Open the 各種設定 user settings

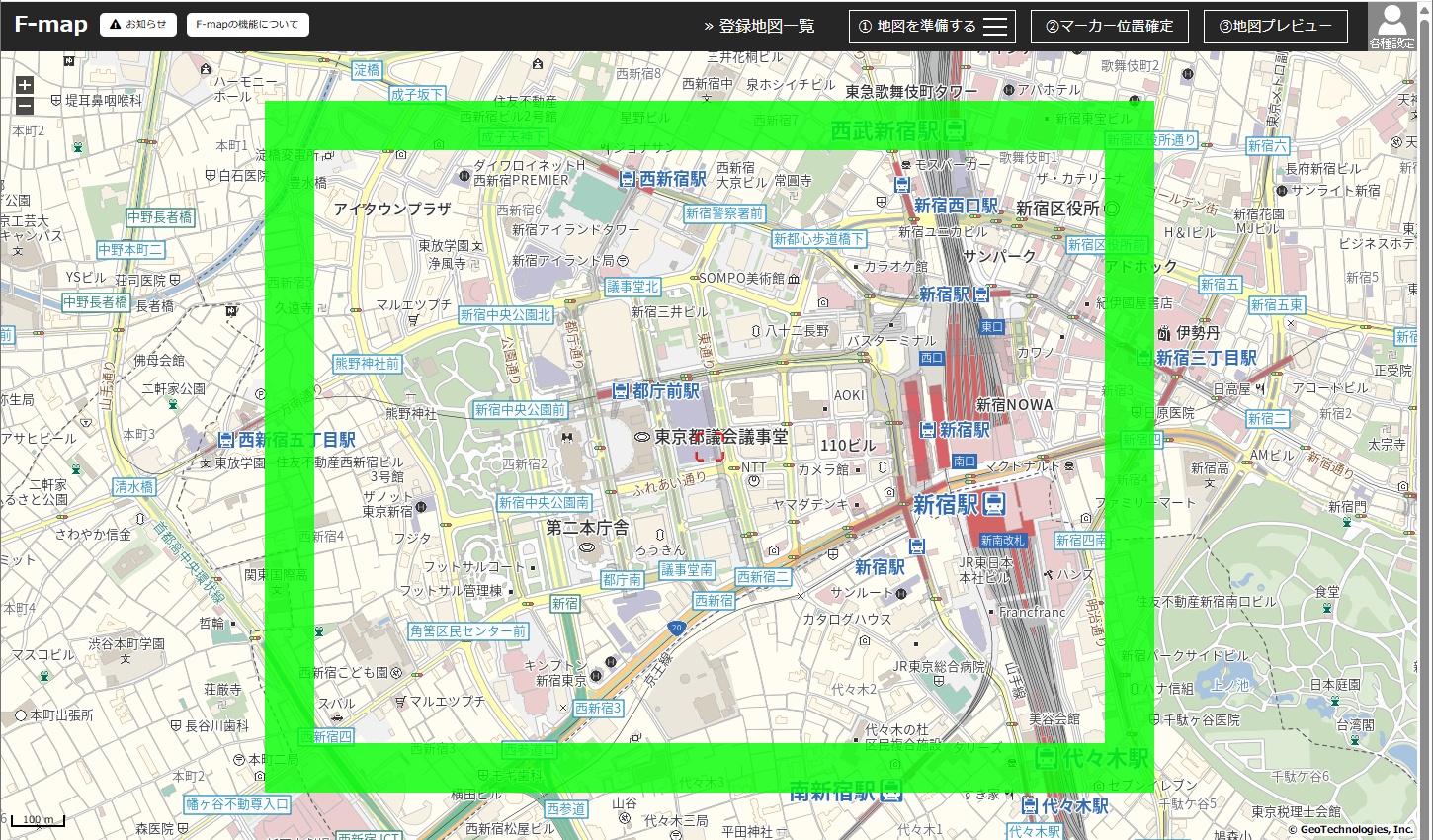coord(1391,27)
